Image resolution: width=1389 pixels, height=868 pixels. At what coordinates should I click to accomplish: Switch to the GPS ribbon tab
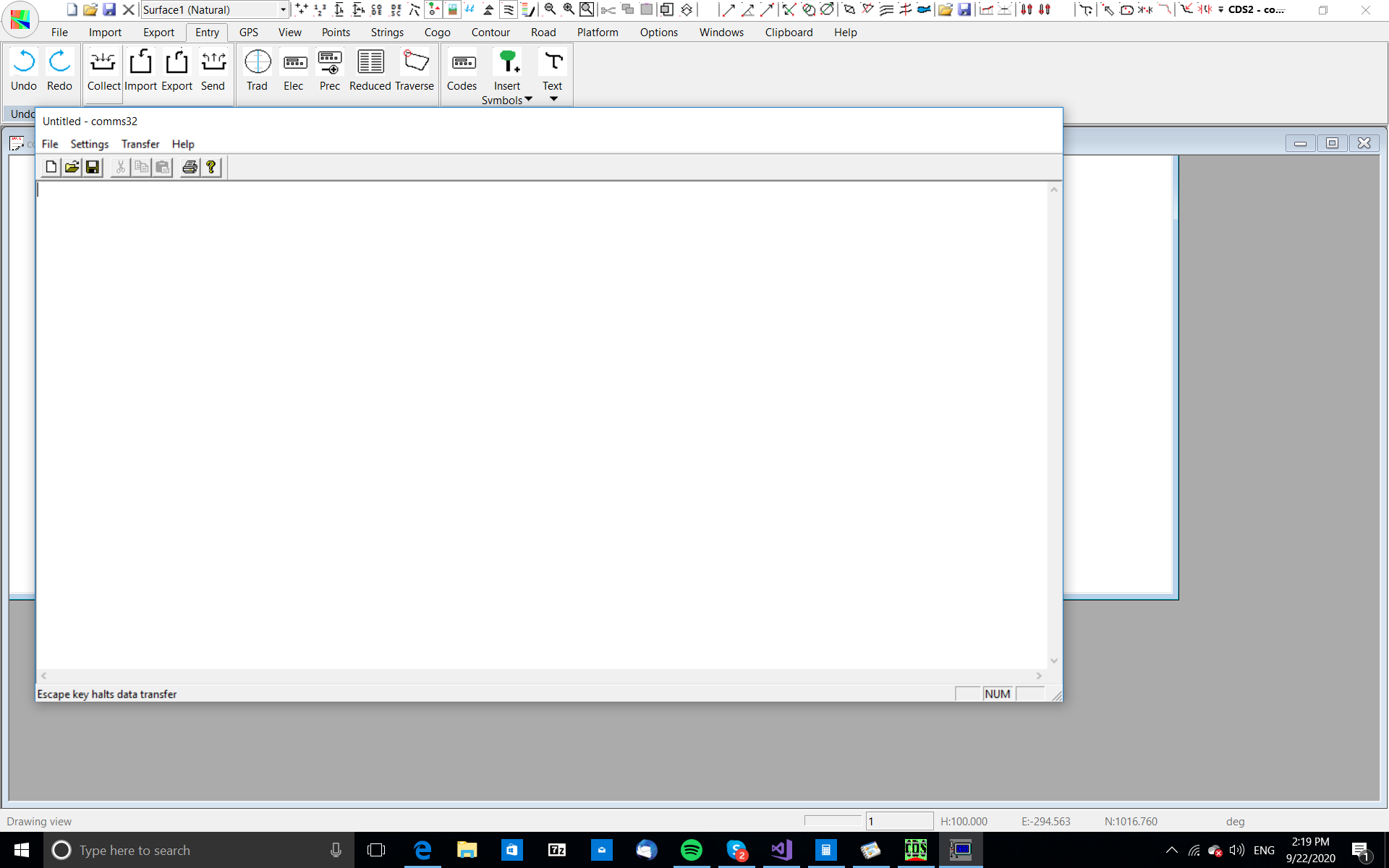(248, 33)
